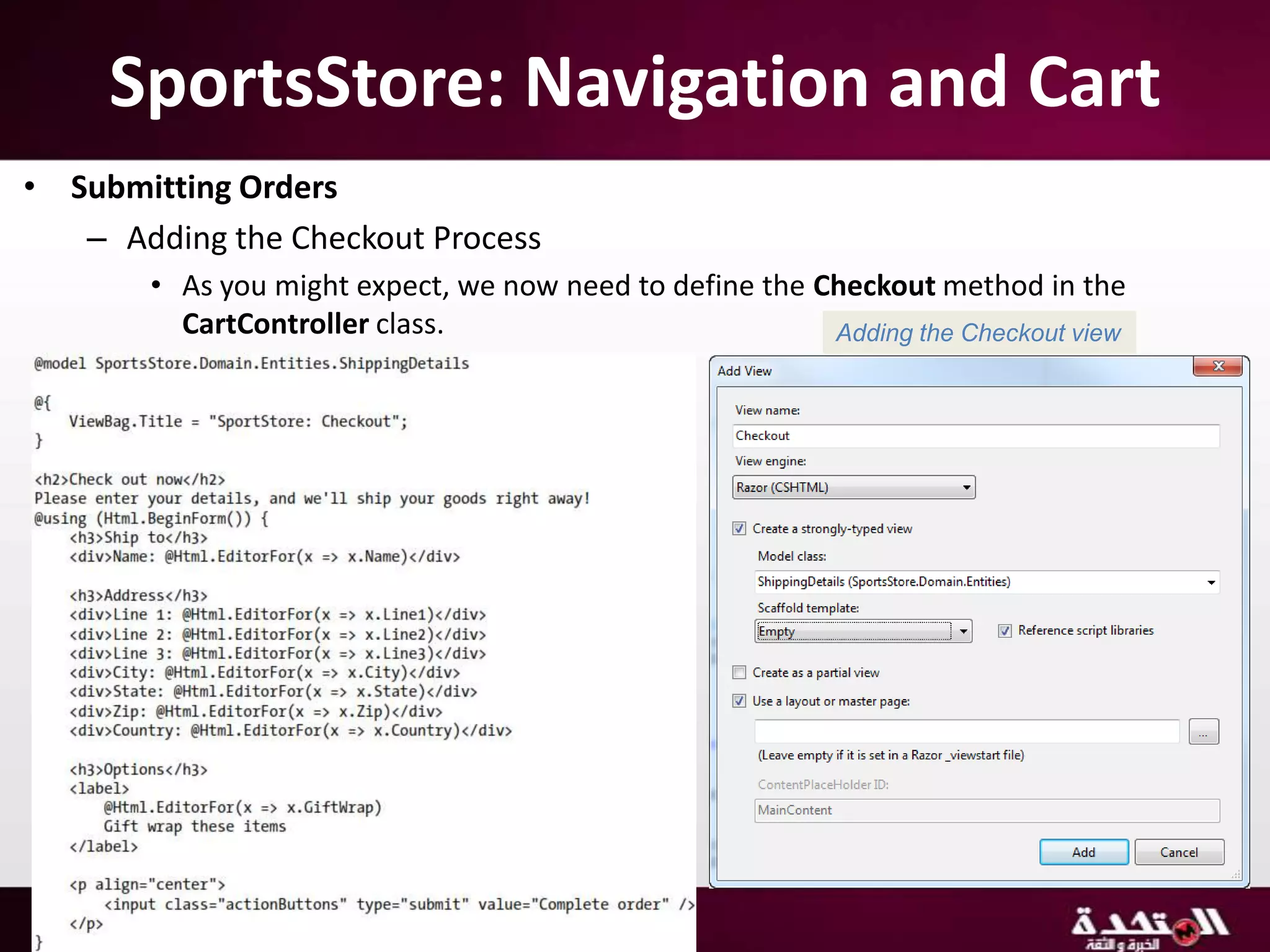Click the '<h2>Check out now</h2>' line
Image resolution: width=1270 pixels, height=952 pixels.
(130, 480)
